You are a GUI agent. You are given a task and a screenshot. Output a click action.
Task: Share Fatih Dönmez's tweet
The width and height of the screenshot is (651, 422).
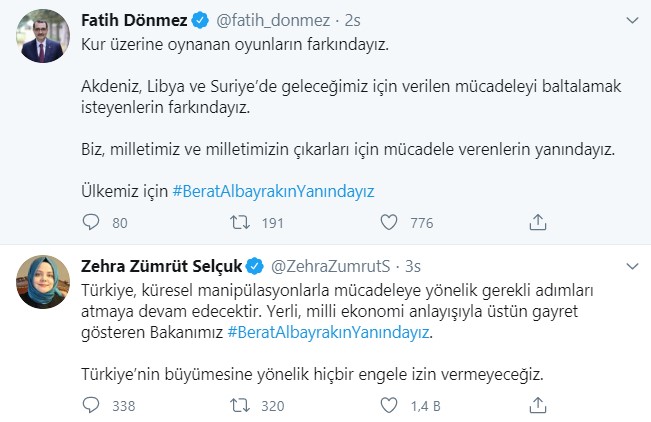pyautogui.click(x=537, y=221)
